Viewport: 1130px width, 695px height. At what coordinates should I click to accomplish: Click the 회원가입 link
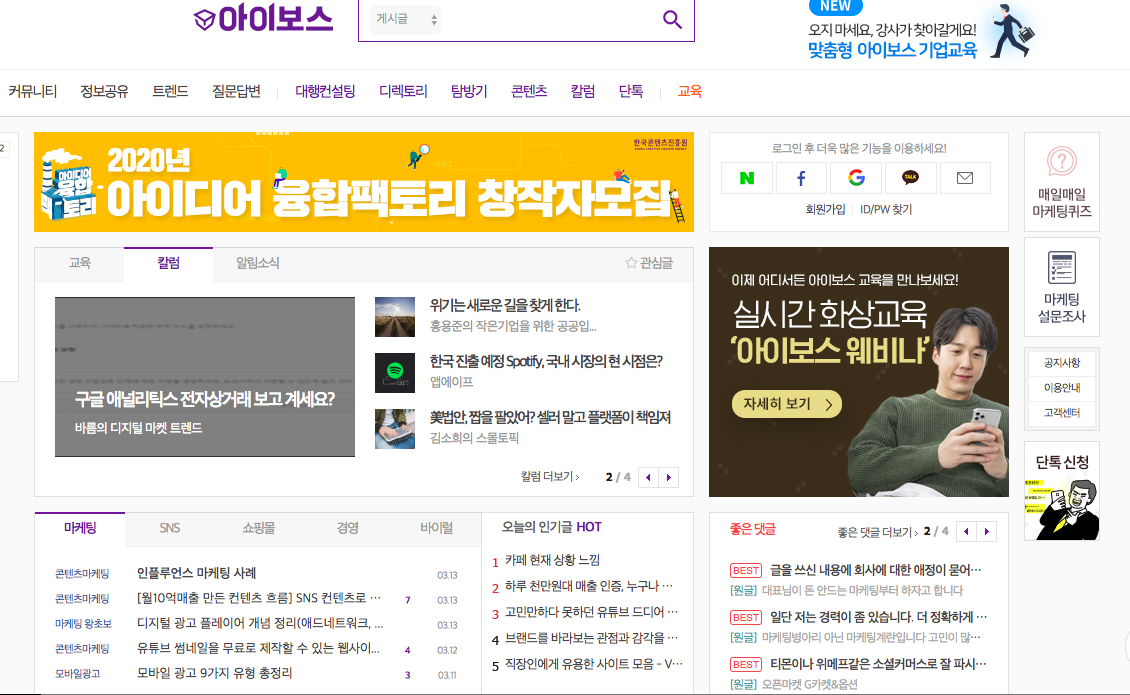coord(825,210)
